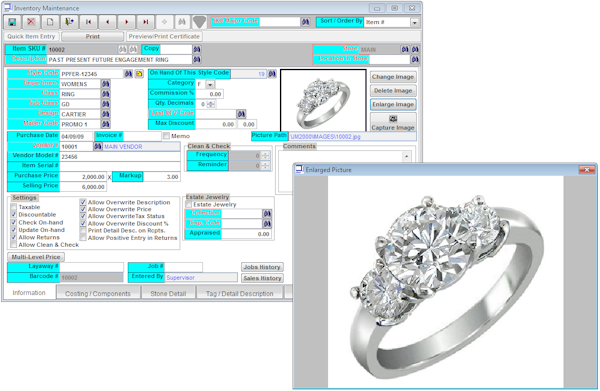The image size is (600, 391).
Task: Click the save floppy disk toolbar icon
Action: tap(12, 22)
